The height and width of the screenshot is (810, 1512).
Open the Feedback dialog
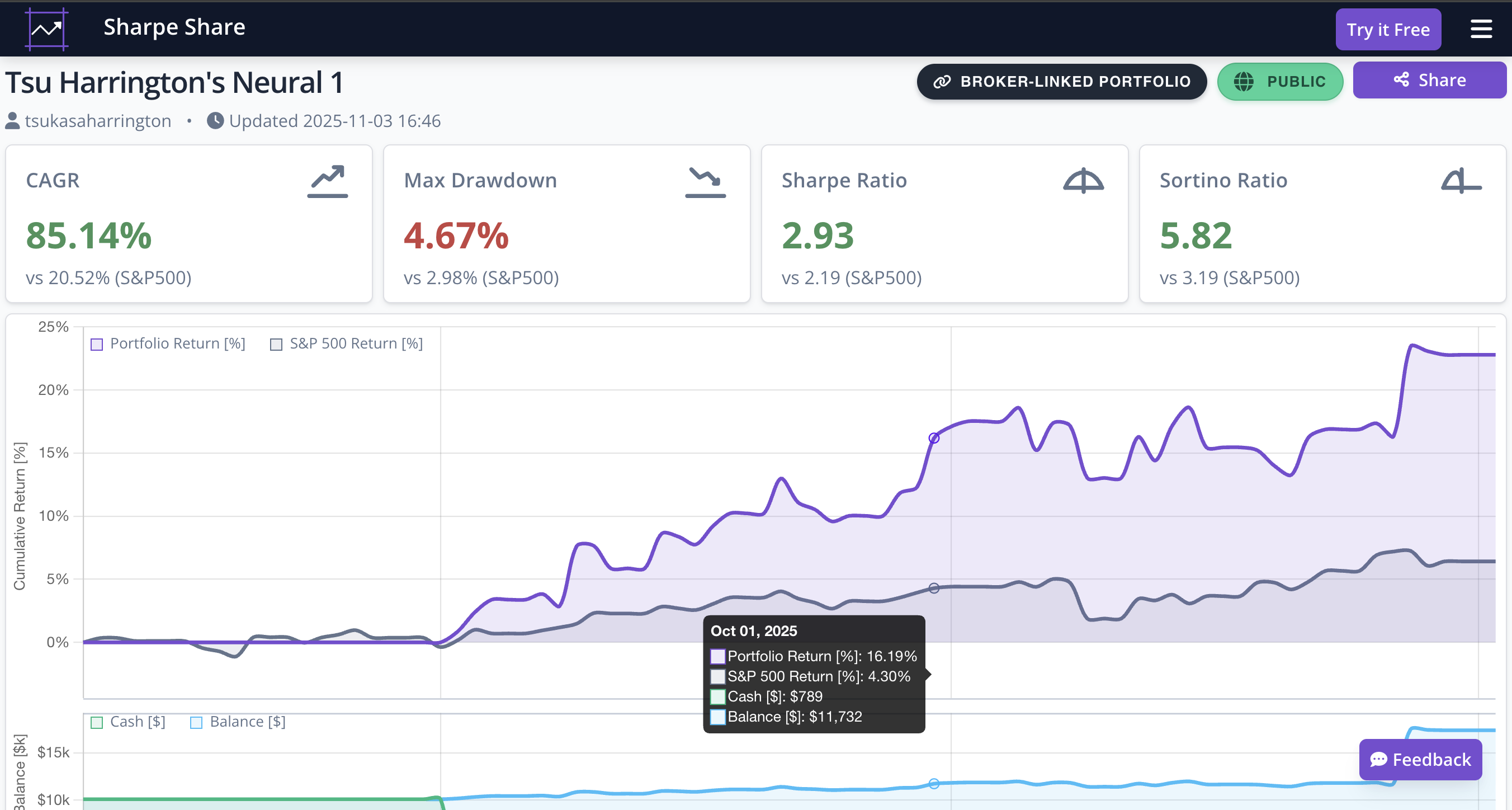click(1420, 760)
